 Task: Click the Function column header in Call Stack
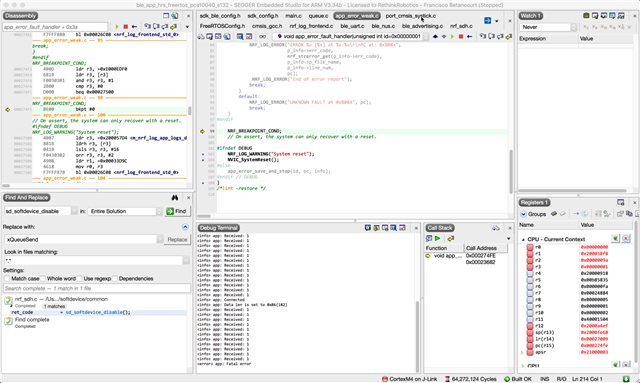coord(444,248)
